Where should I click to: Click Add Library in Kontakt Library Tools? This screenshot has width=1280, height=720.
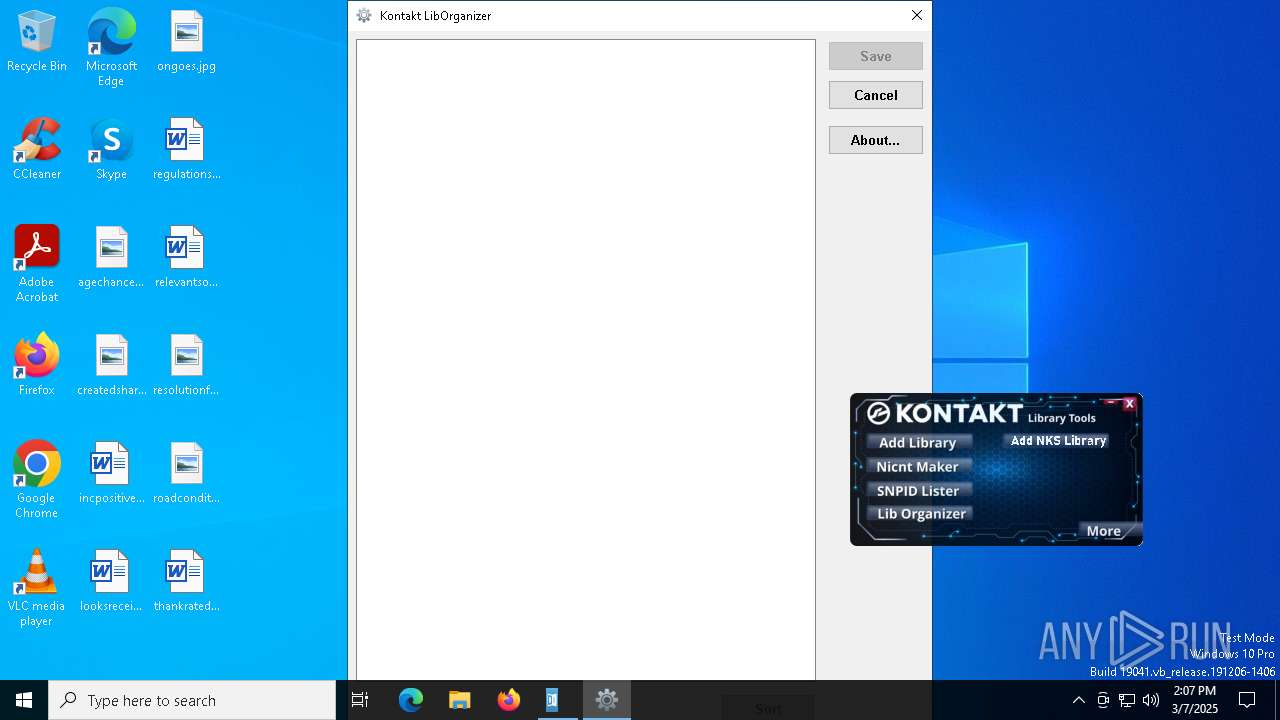pos(918,443)
